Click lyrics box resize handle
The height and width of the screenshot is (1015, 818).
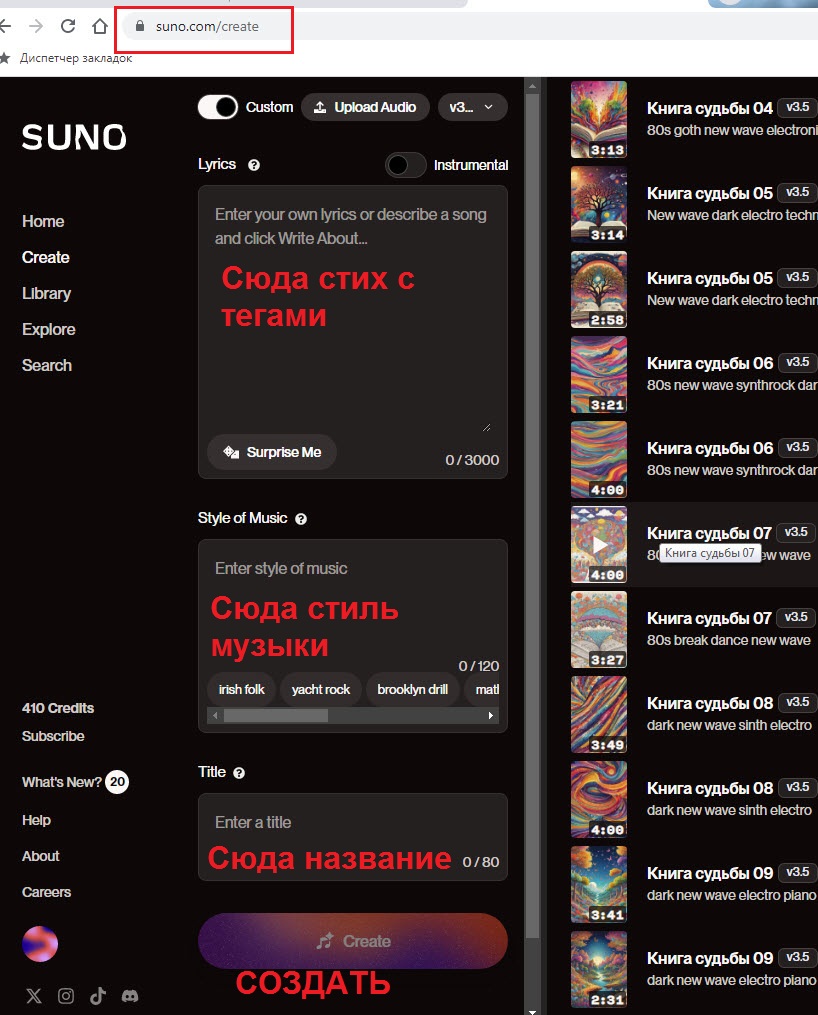487,427
